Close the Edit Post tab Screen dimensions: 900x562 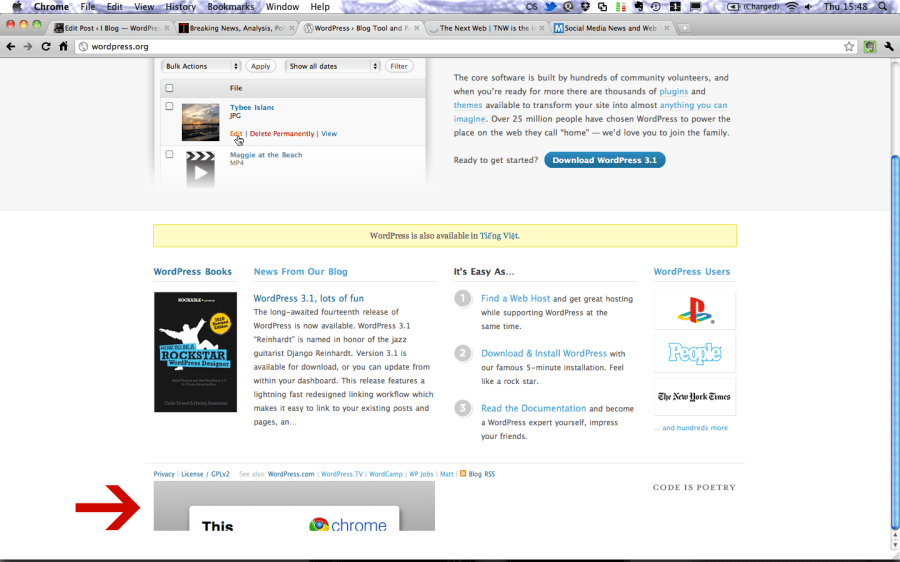click(x=166, y=28)
